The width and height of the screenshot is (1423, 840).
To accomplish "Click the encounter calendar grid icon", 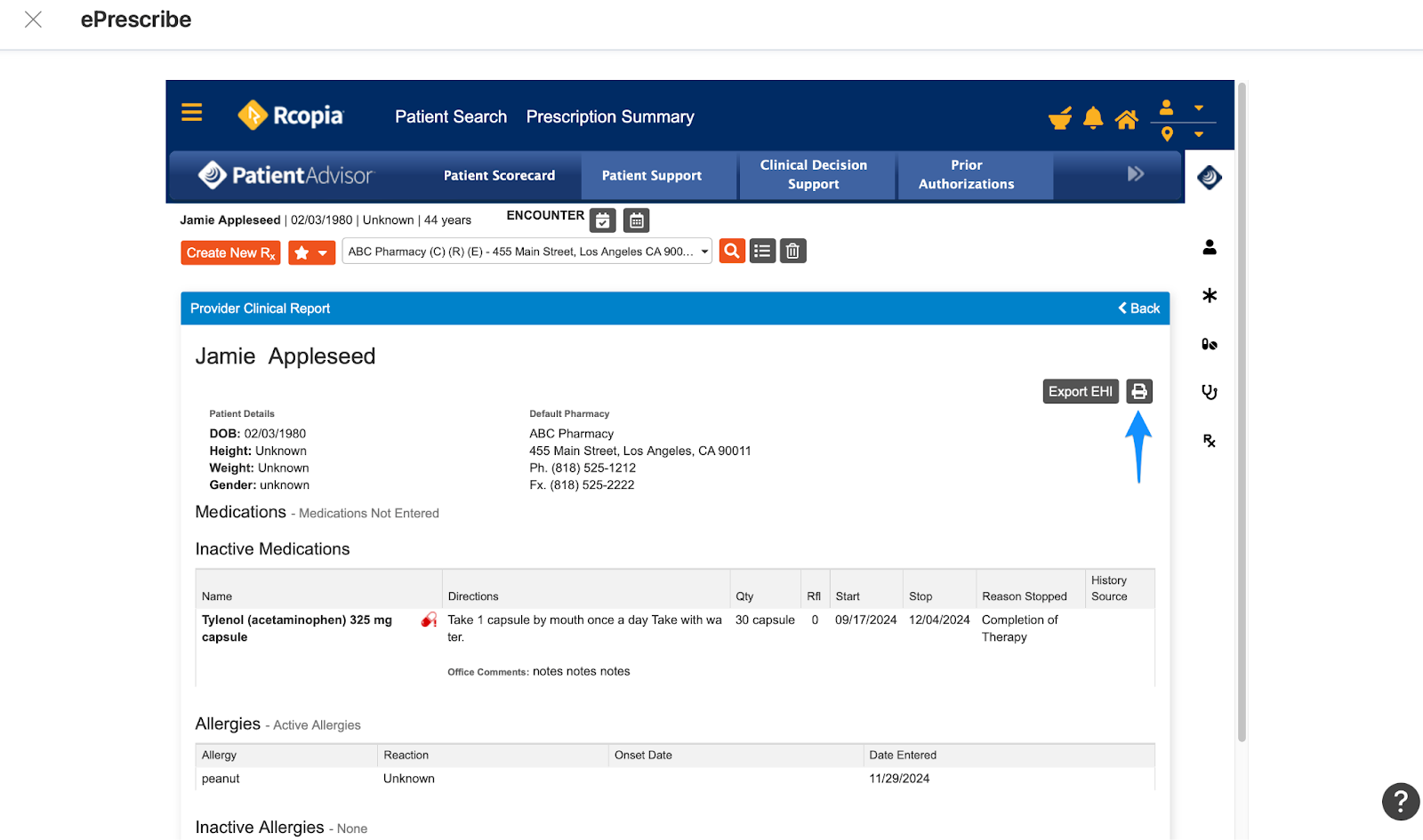I will (x=637, y=220).
